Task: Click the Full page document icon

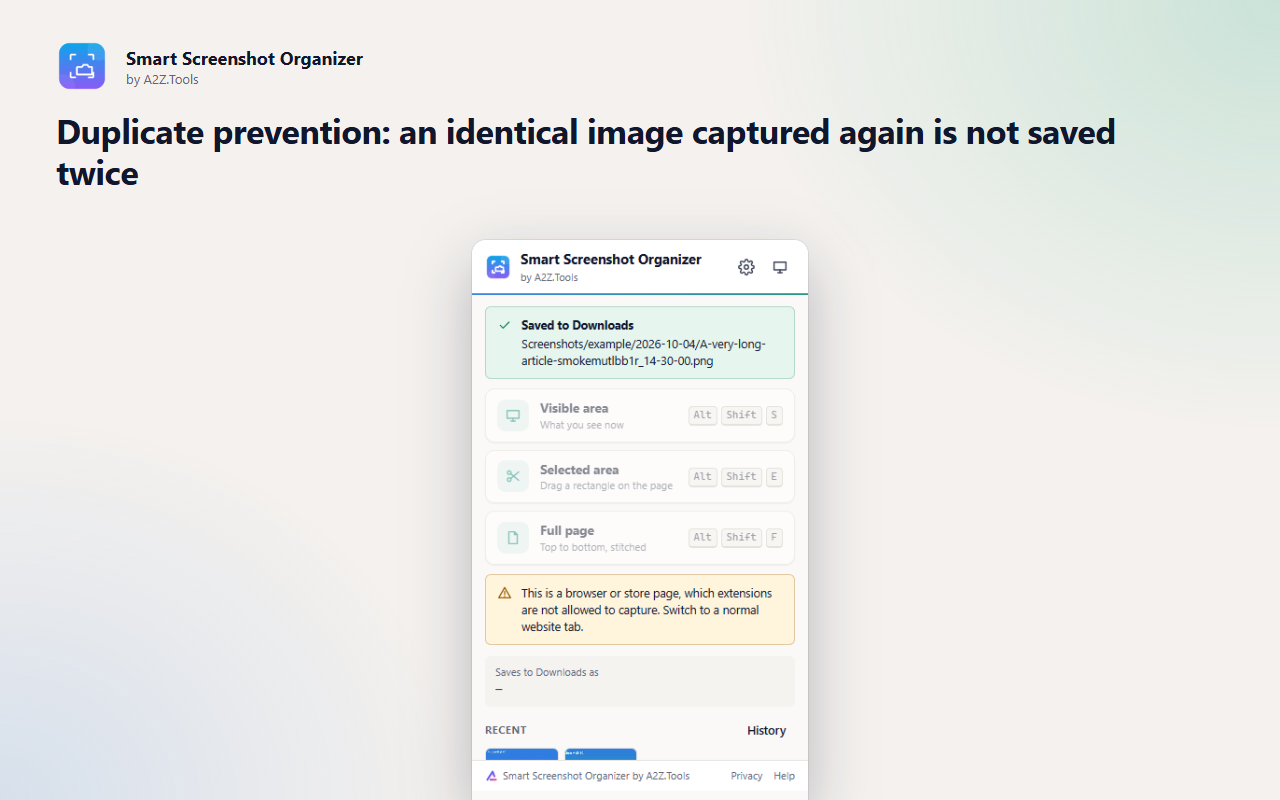Action: pos(513,538)
